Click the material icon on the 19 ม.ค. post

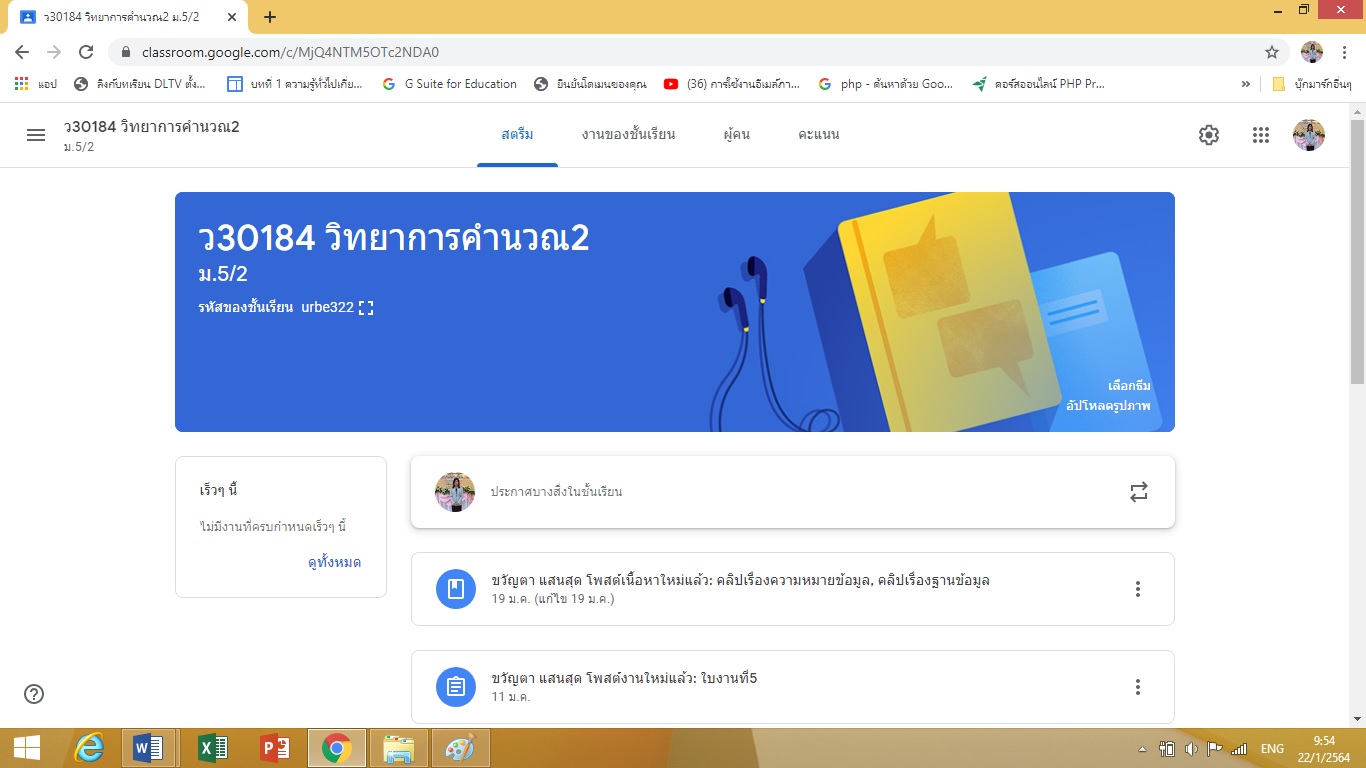pyautogui.click(x=456, y=589)
